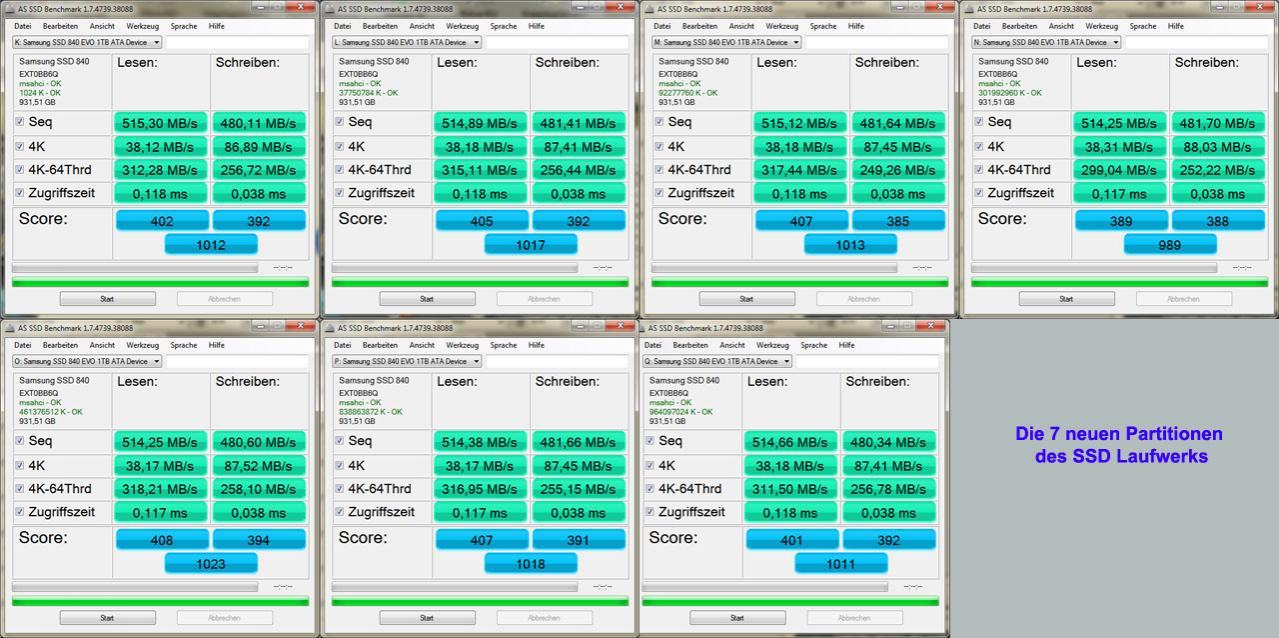Open the Datei menu in the Q: drive window
Screen dimensions: 1279x638
coord(653,345)
